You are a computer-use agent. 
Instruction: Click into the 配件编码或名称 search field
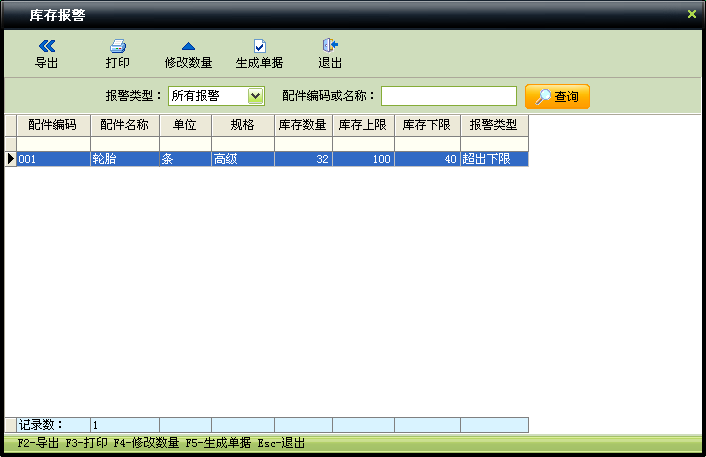448,96
